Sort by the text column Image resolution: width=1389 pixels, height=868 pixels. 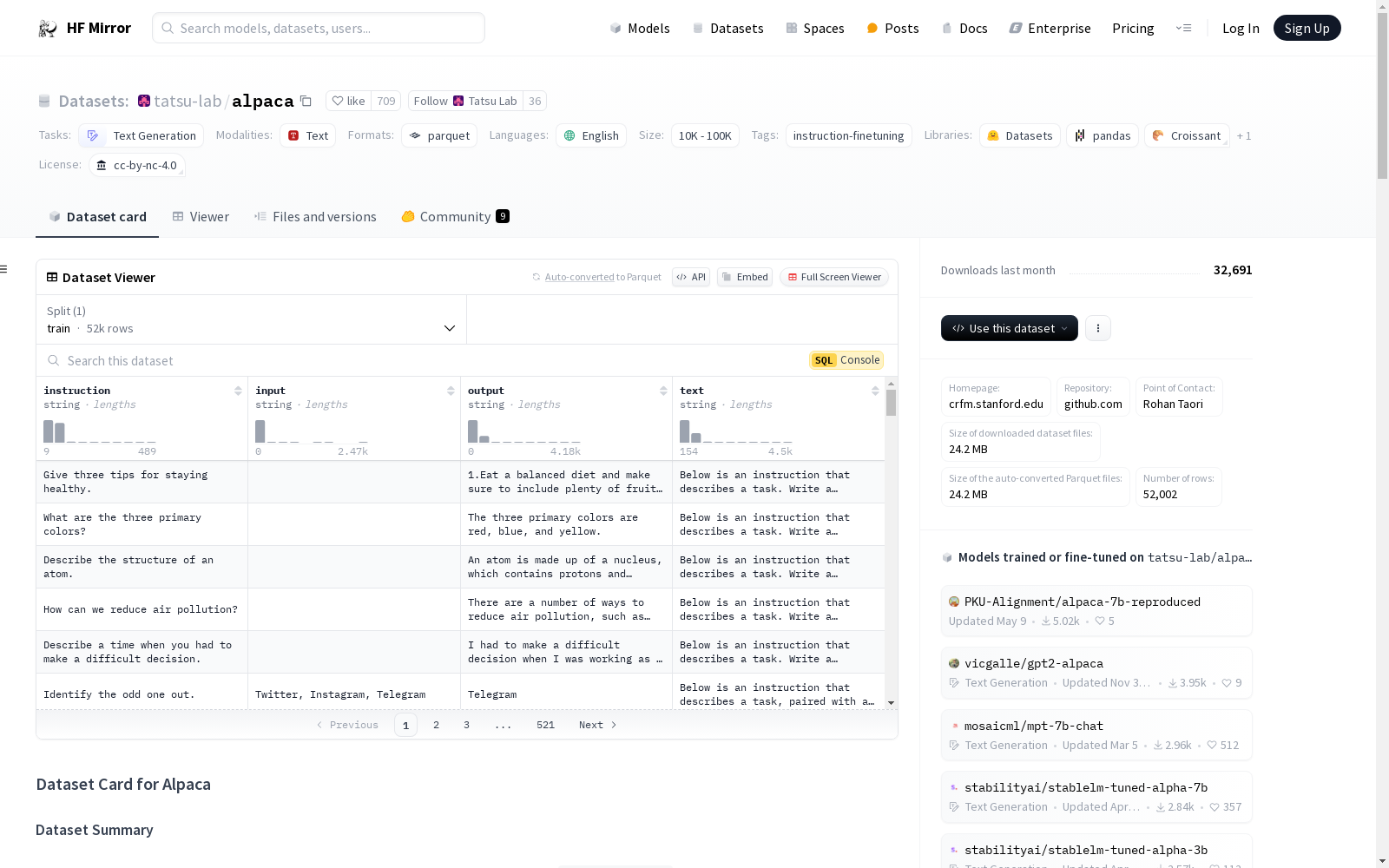pyautogui.click(x=875, y=391)
